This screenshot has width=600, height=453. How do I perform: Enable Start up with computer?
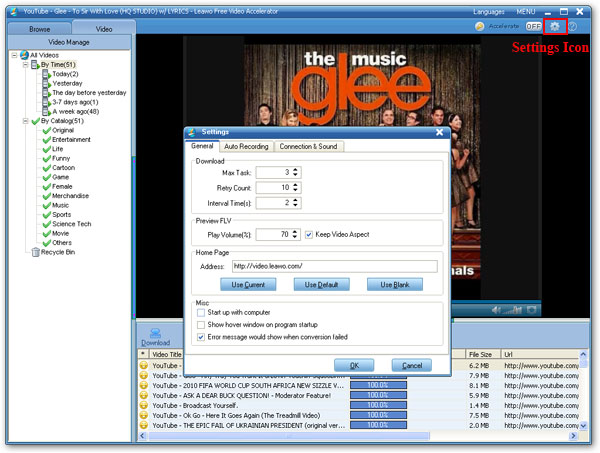(x=201, y=313)
